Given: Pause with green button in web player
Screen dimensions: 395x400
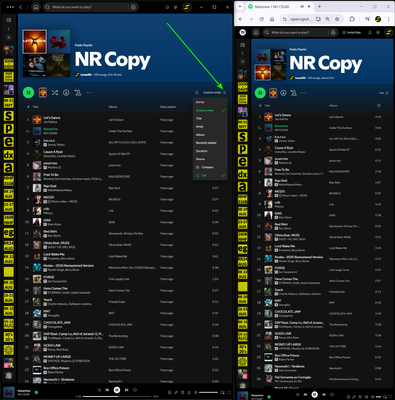Looking at the screenshot, I should 260,93.
